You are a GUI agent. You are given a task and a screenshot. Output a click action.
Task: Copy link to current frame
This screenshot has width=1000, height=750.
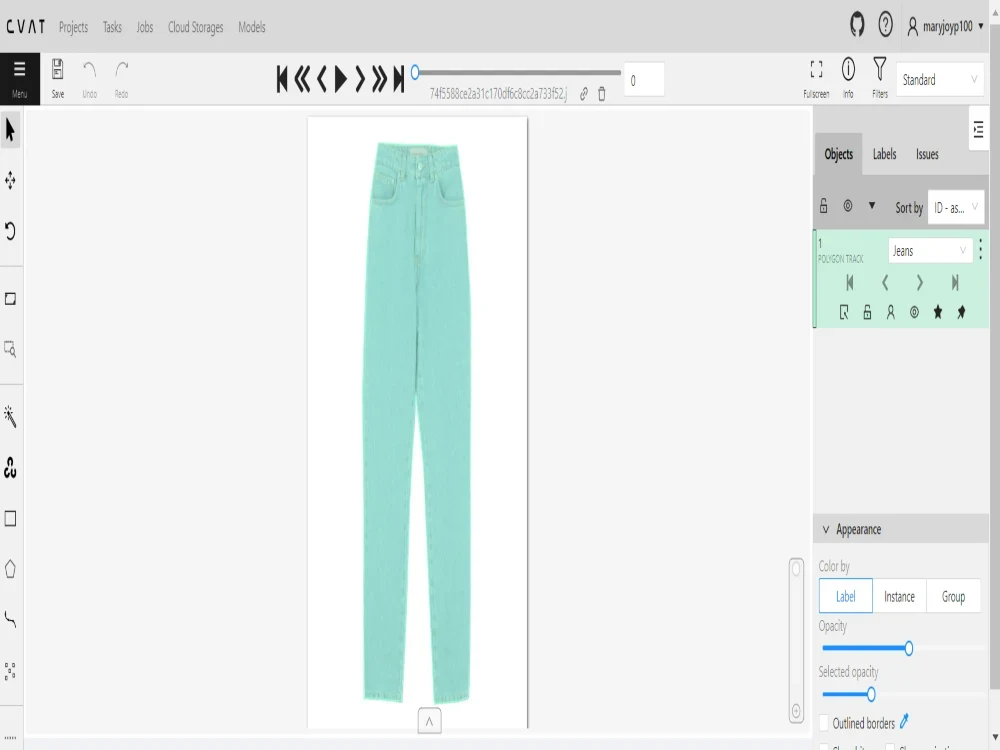point(584,94)
